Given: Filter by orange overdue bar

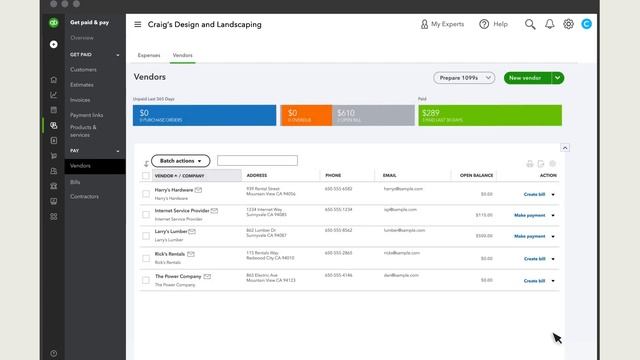Looking at the screenshot, I should point(306,116).
